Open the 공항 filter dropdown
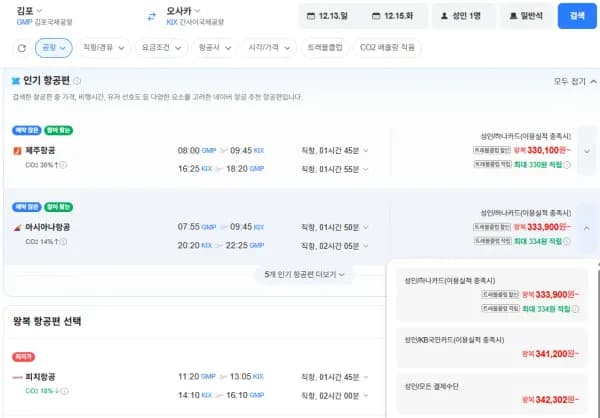 [x=54, y=48]
